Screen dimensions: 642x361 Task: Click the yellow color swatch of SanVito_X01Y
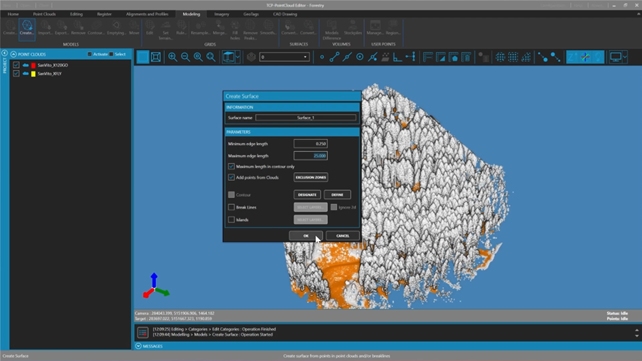click(x=34, y=74)
